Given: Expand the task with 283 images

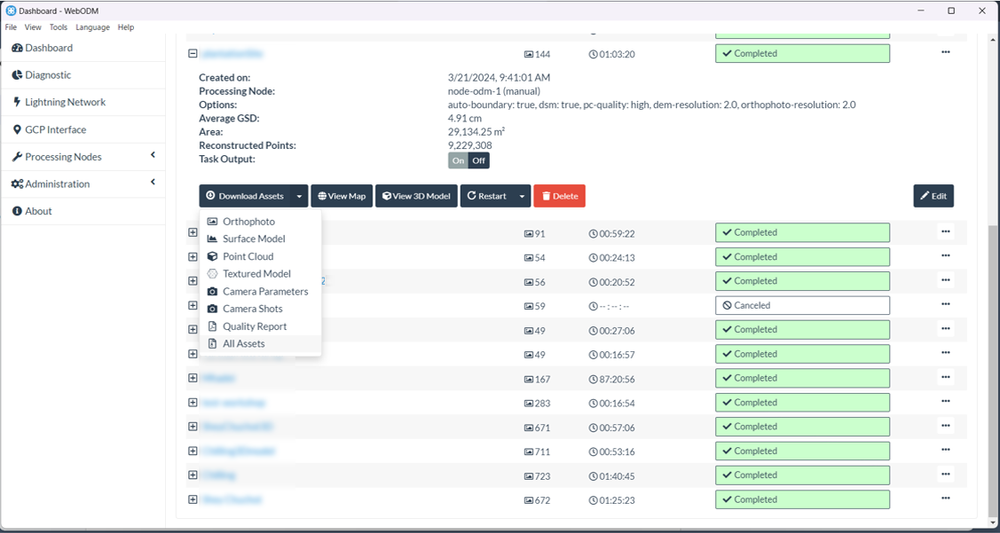Looking at the screenshot, I should (x=193, y=402).
